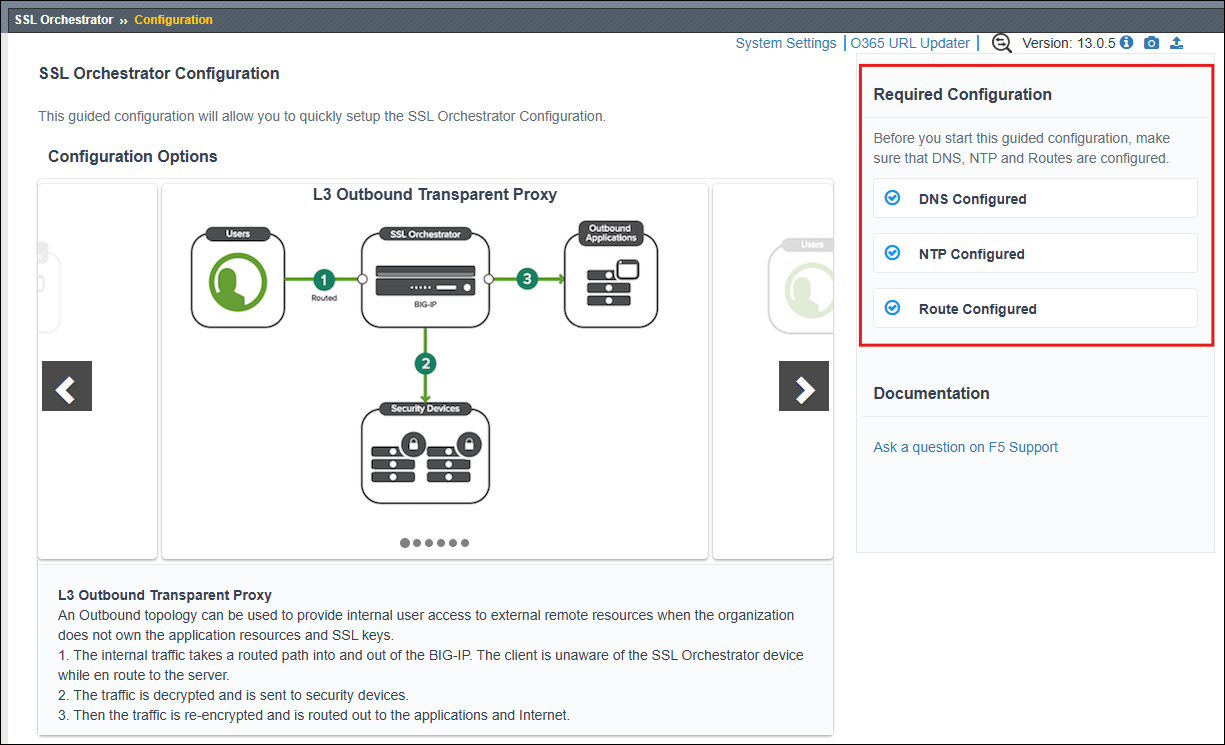Viewport: 1225px width, 745px height.
Task: Expand the DNS Configured row
Action: click(x=1035, y=198)
